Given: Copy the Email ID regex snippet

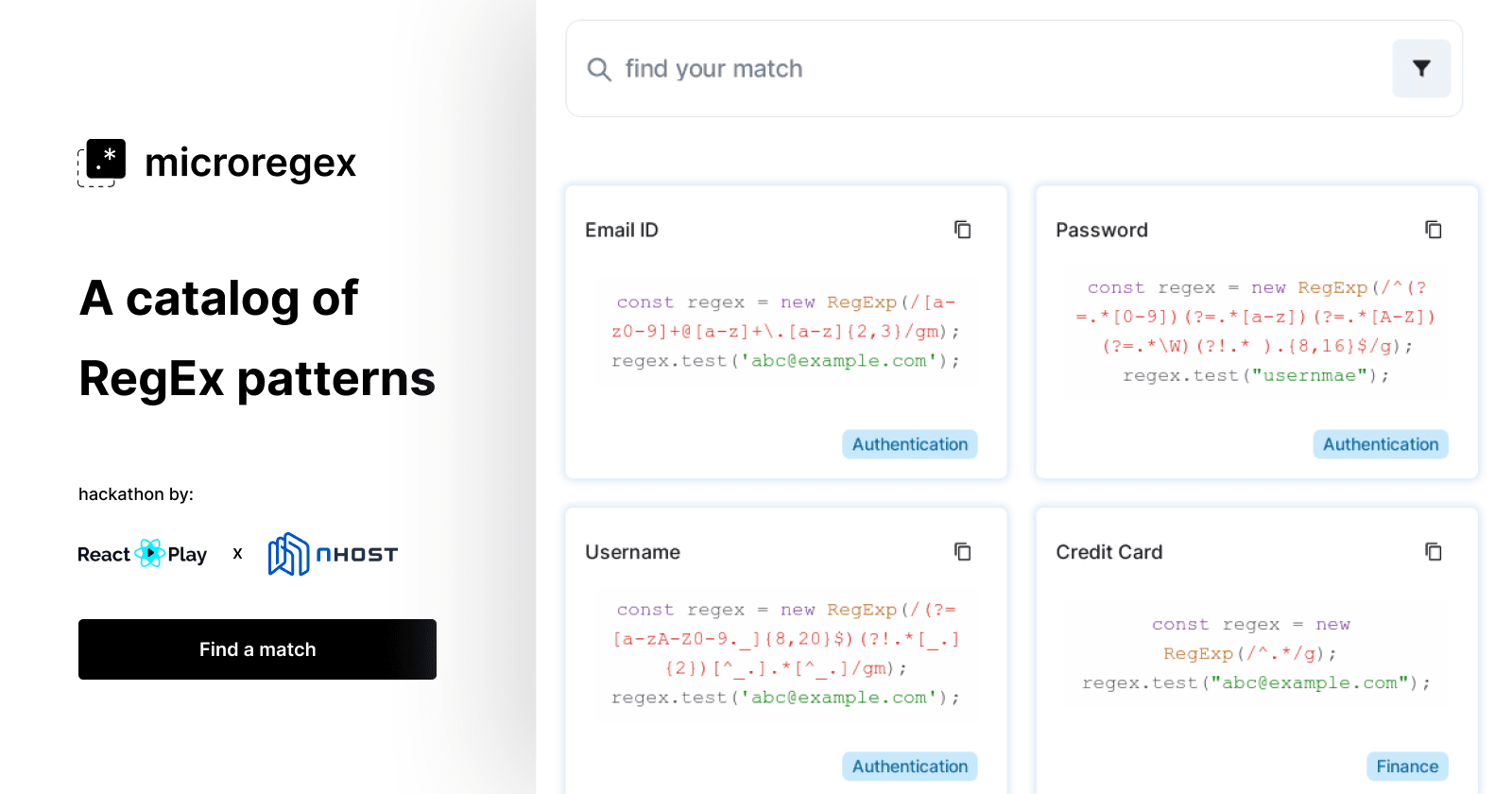Looking at the screenshot, I should [x=963, y=230].
